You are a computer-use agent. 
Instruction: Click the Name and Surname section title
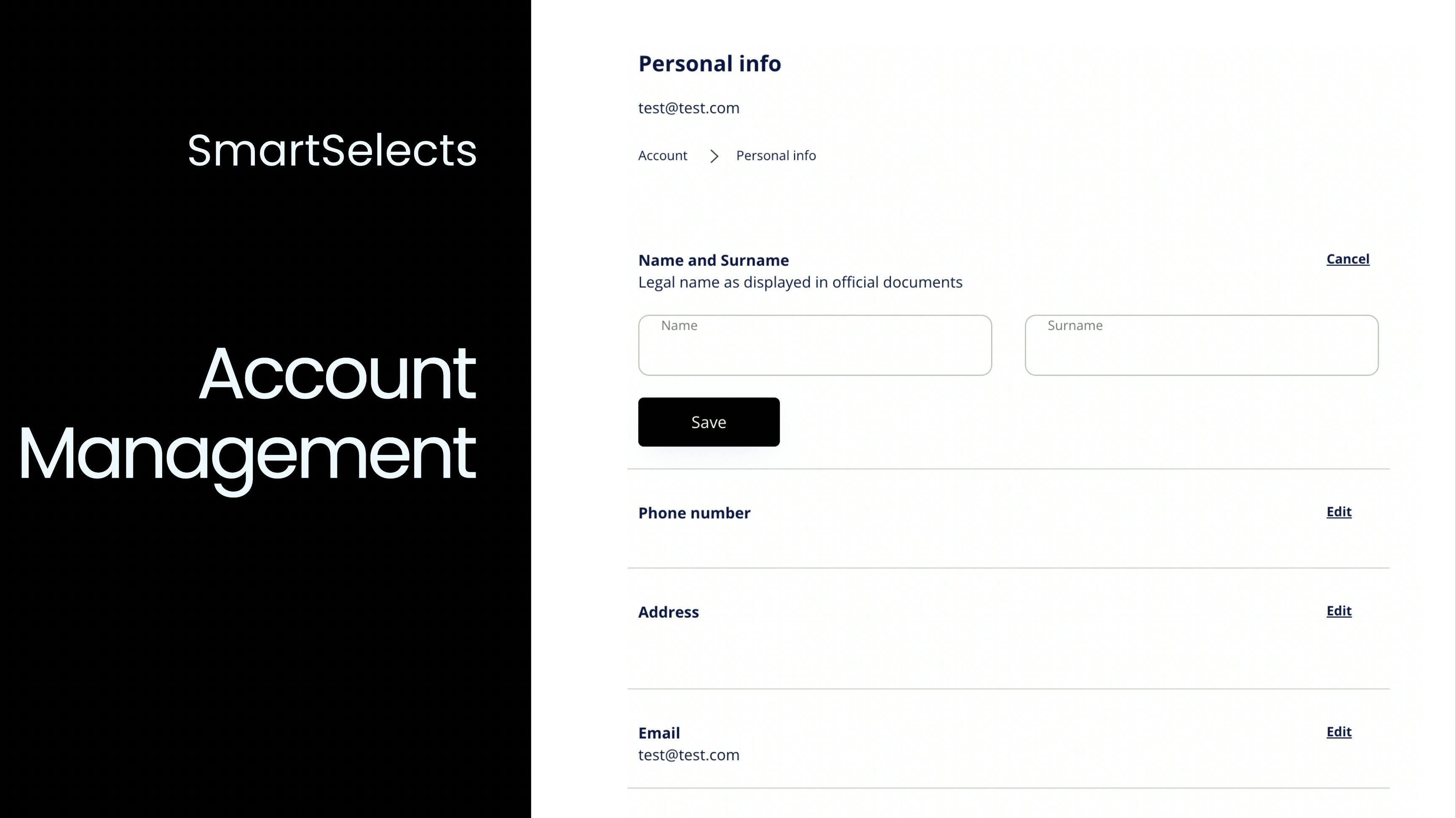click(713, 260)
